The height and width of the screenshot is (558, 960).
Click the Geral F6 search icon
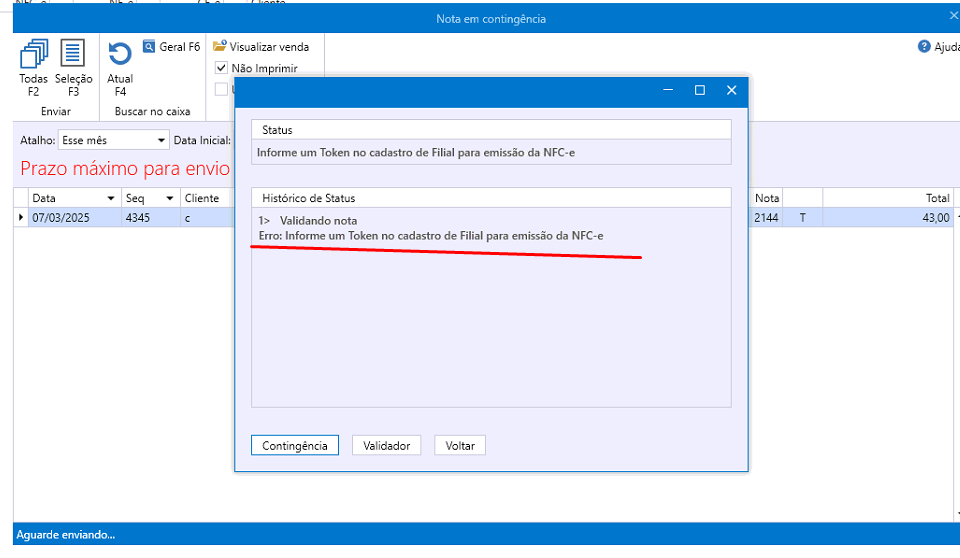pyautogui.click(x=149, y=47)
